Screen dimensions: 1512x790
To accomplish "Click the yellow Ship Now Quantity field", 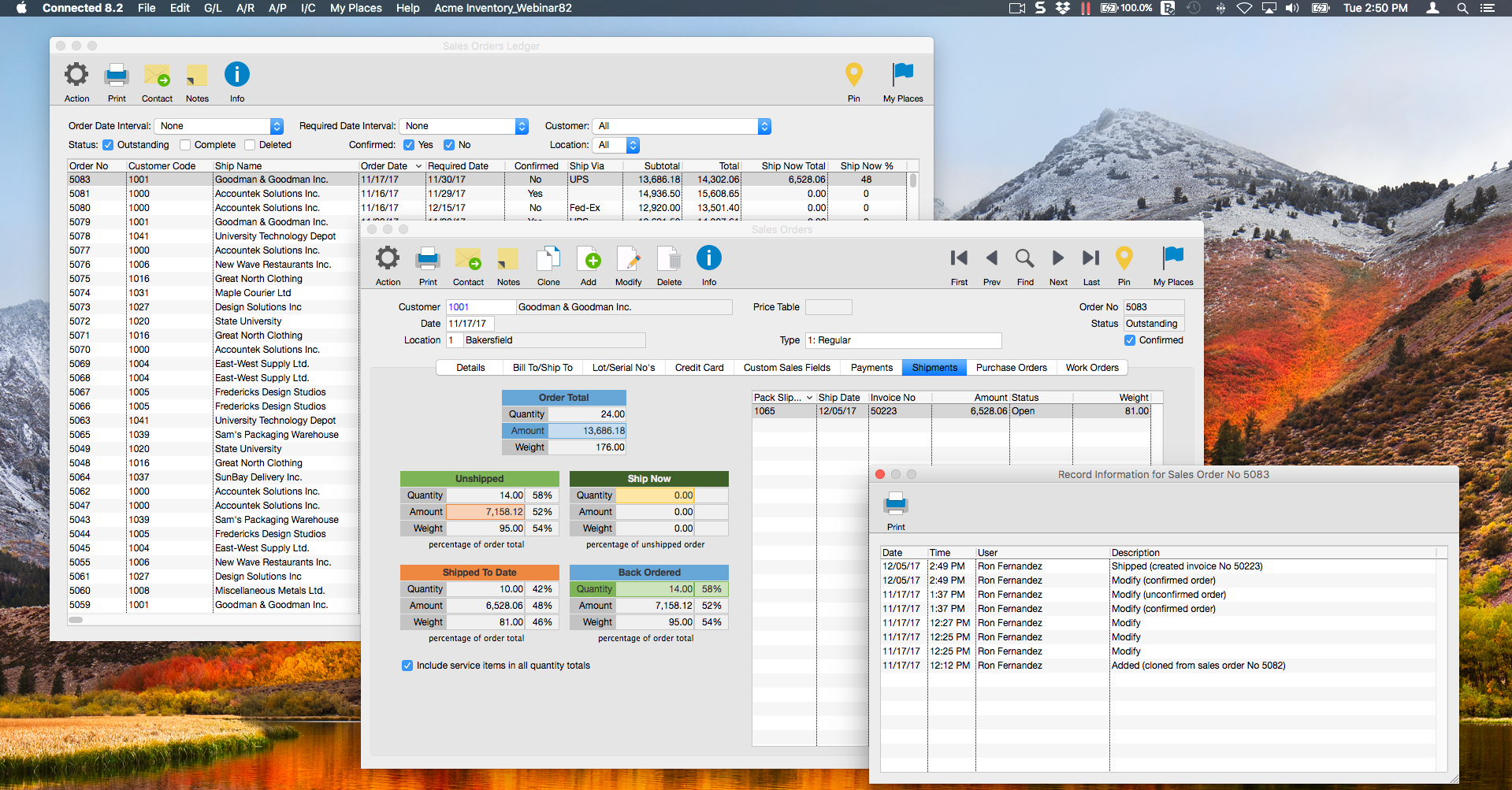I will [x=655, y=495].
